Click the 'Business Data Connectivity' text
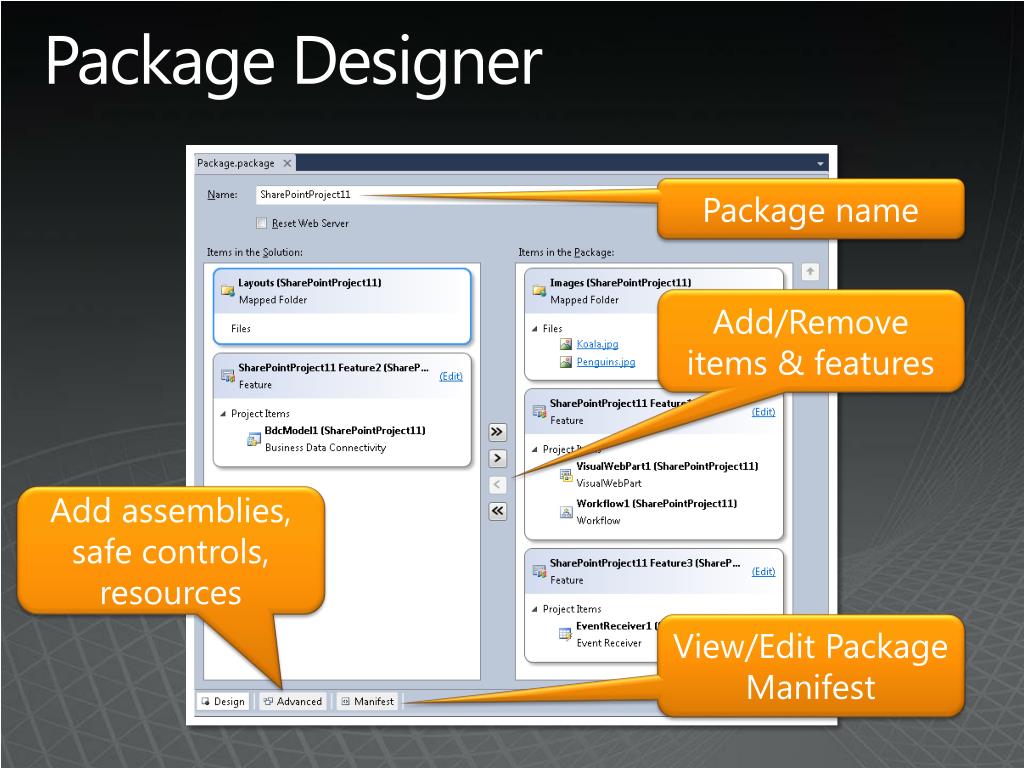Screen dimensions: 1024x768 (325, 448)
